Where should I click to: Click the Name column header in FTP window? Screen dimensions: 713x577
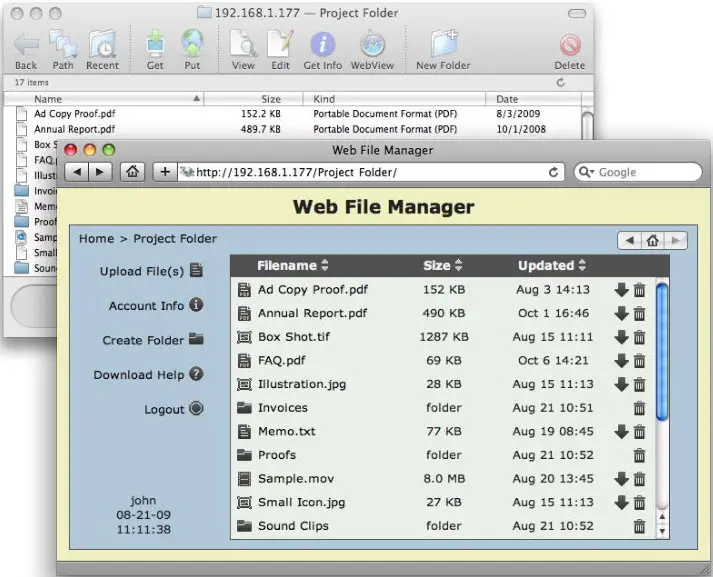(x=104, y=99)
